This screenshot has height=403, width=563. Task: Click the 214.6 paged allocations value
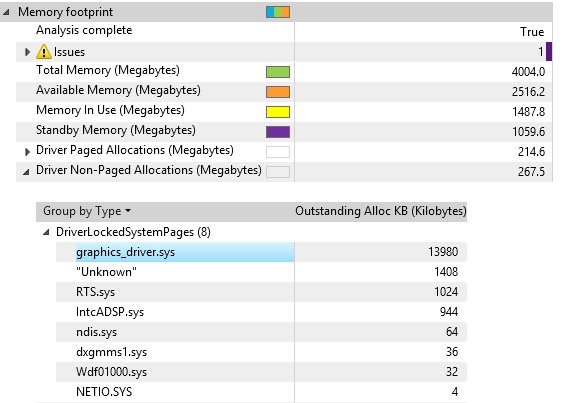click(x=531, y=152)
